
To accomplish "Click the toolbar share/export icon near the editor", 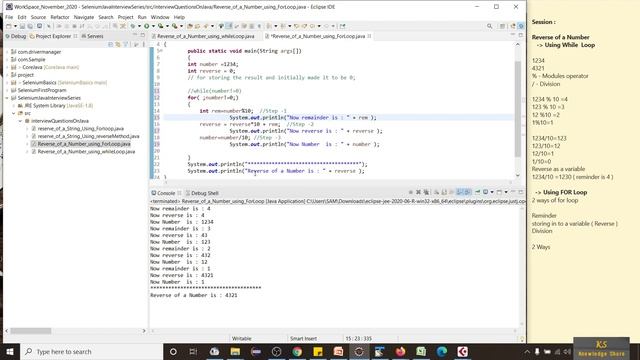I will tap(342, 26).
